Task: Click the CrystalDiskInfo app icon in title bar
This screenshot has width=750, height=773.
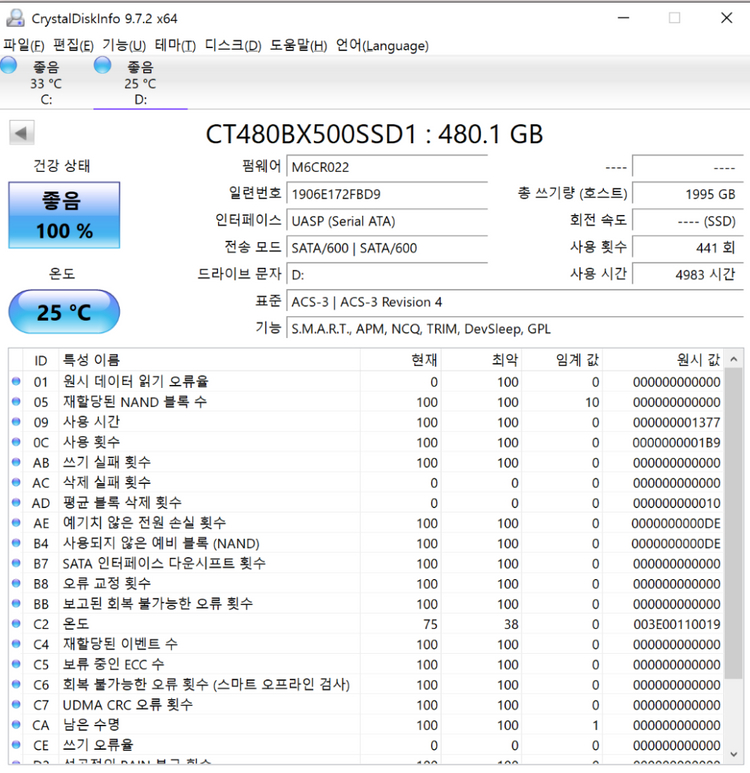Action: (x=15, y=18)
